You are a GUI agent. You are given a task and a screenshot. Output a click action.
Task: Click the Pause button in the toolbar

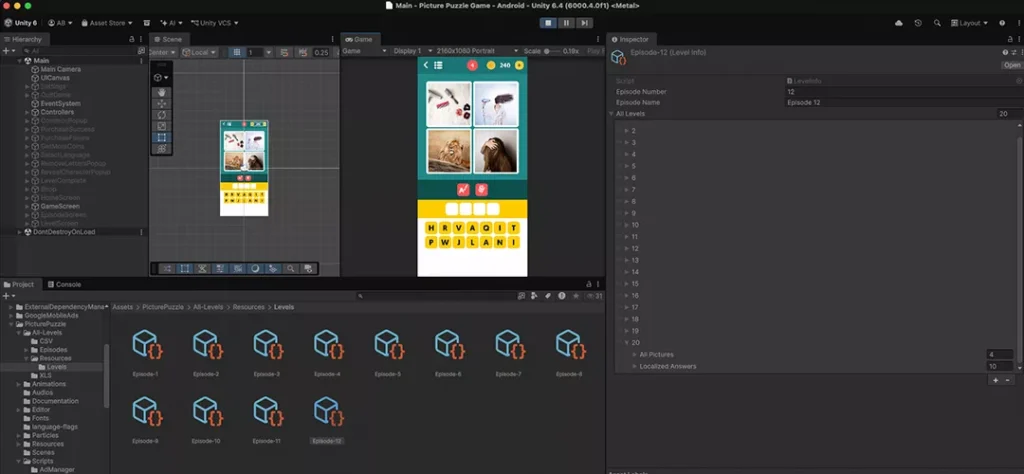click(566, 23)
